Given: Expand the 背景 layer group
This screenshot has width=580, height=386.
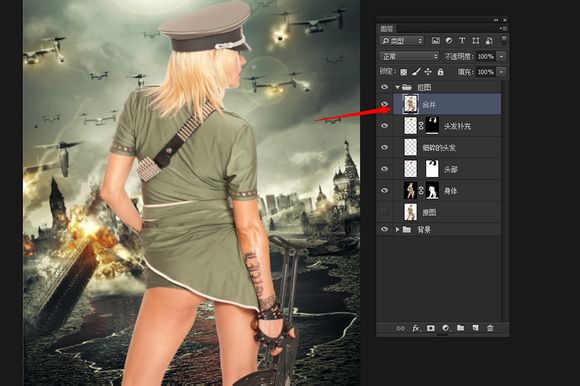Looking at the screenshot, I should (398, 230).
